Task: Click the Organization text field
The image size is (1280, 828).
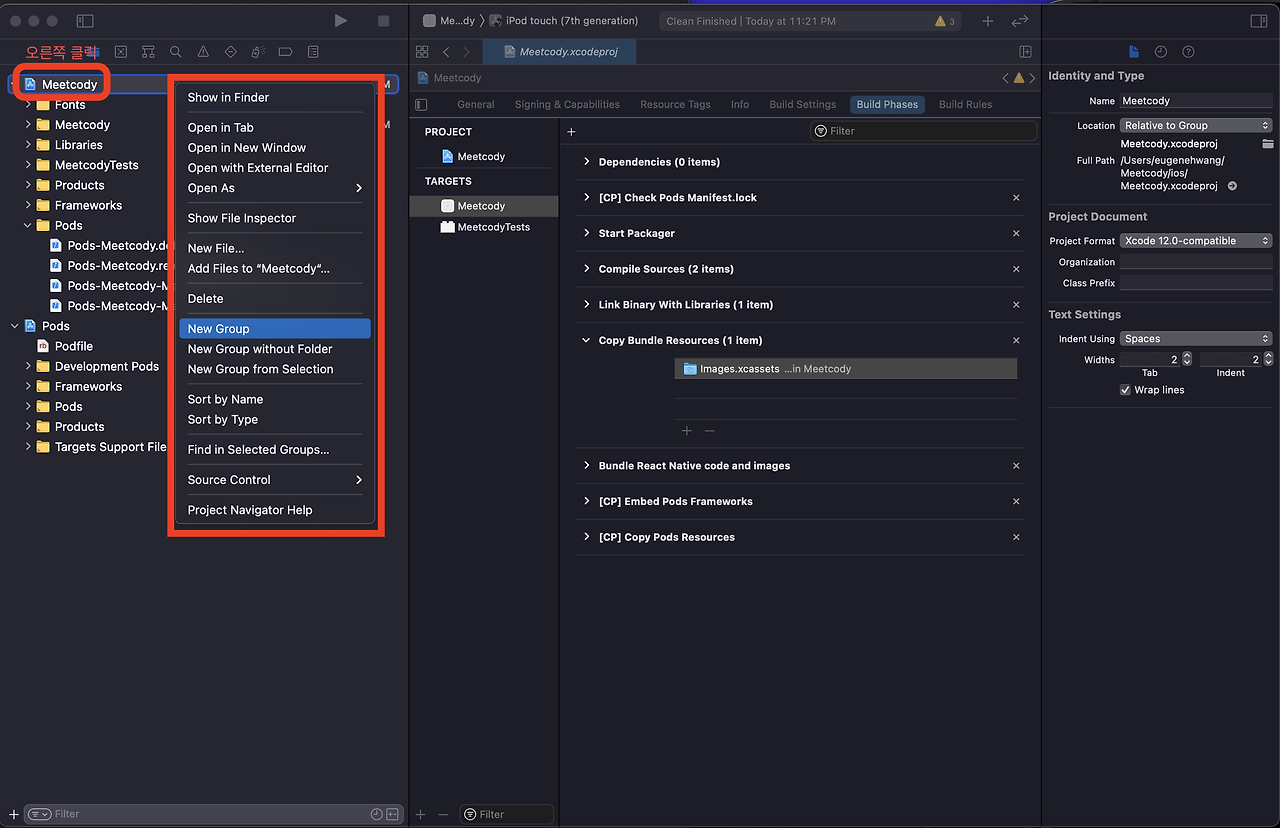Action: click(1195, 262)
